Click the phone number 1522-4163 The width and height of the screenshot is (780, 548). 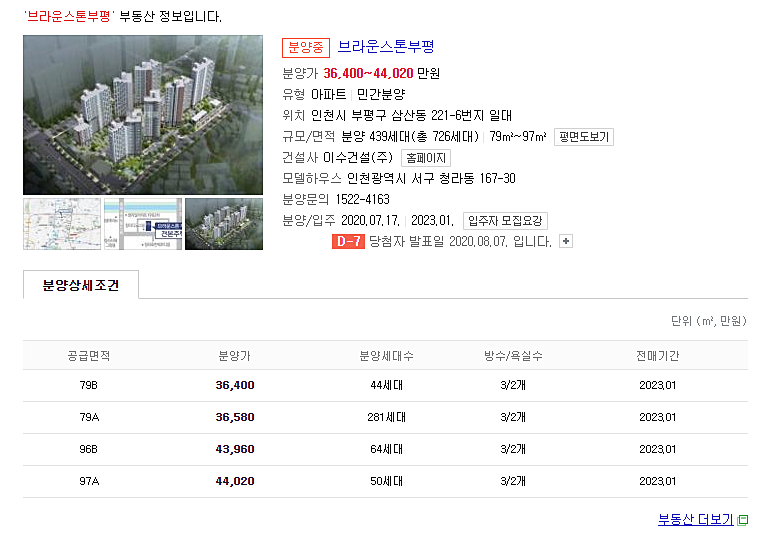pos(363,199)
